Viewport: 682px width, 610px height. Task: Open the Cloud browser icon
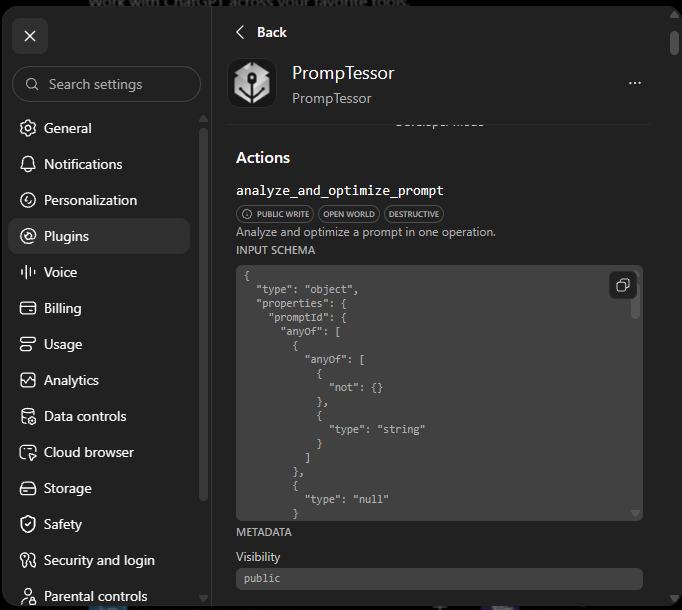(x=28, y=452)
